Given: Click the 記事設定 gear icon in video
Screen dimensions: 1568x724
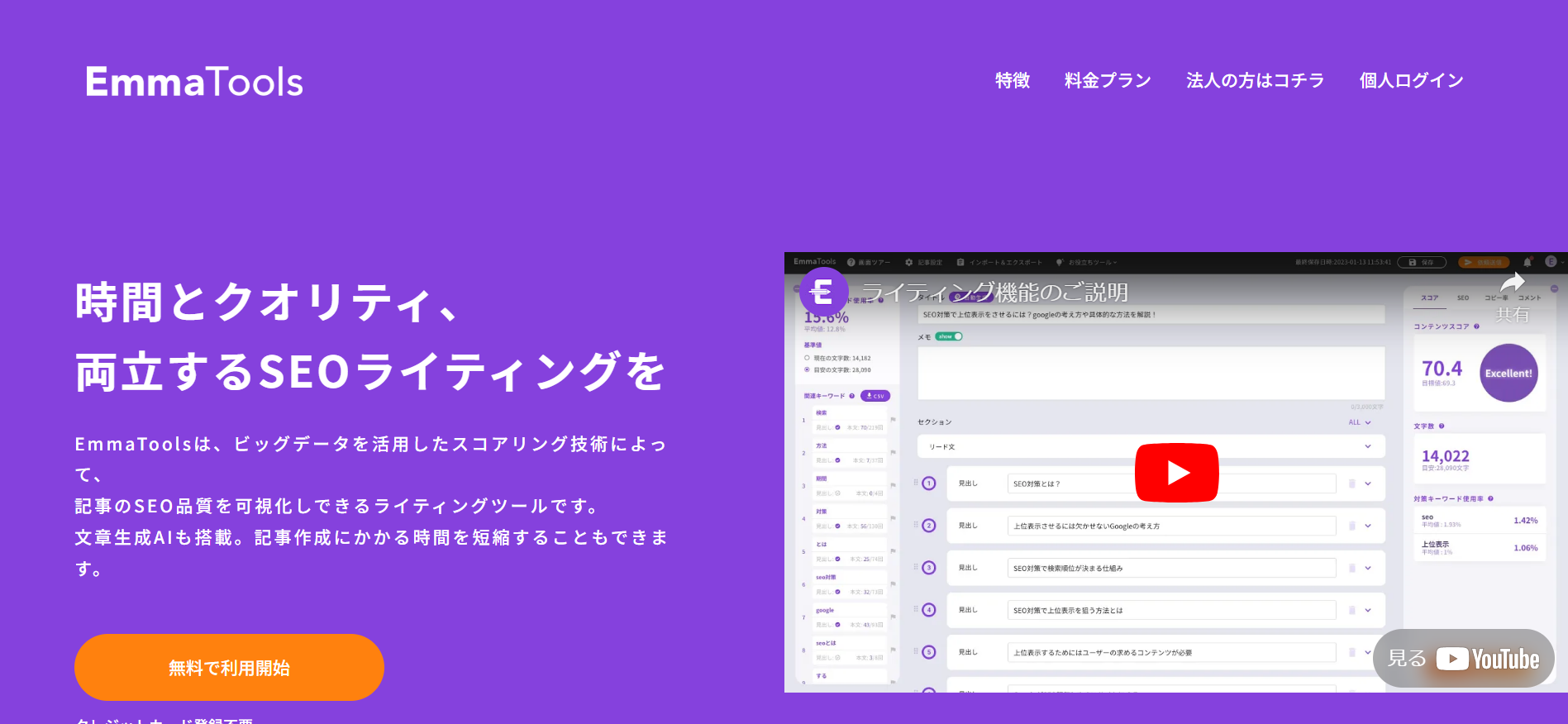Looking at the screenshot, I should pyautogui.click(x=909, y=262).
